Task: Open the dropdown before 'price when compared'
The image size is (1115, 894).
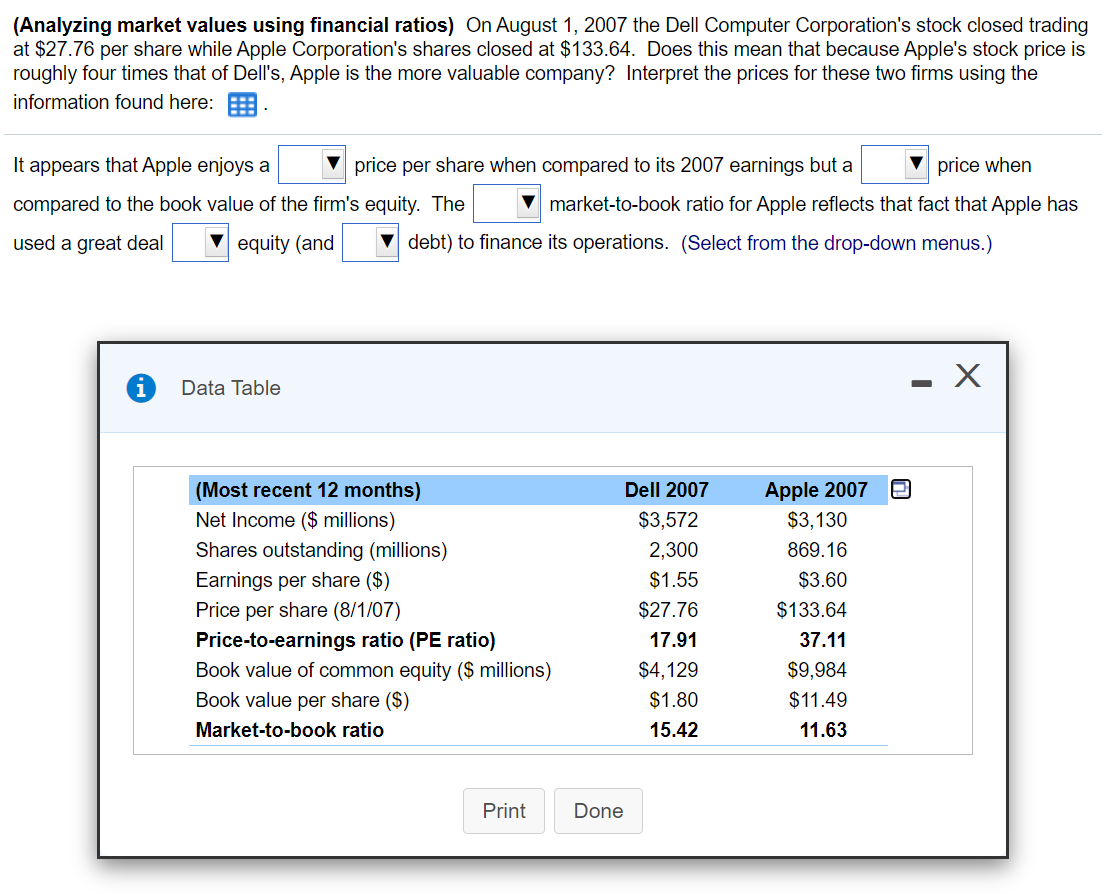Action: click(x=894, y=164)
